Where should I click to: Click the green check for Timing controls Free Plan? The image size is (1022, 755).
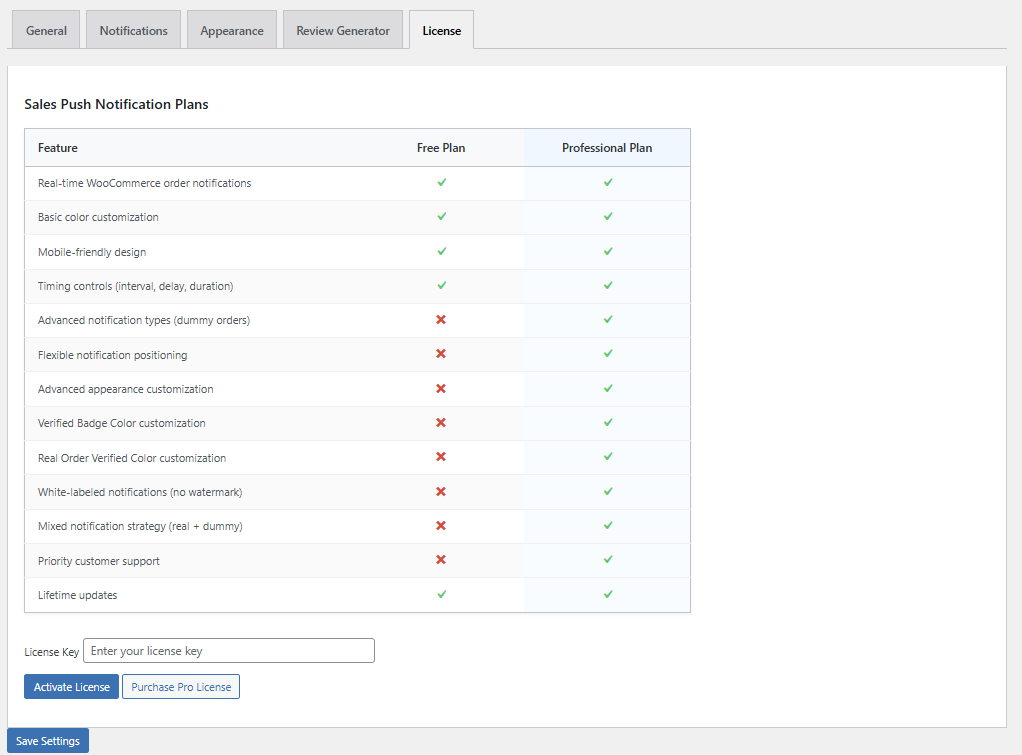coord(441,286)
